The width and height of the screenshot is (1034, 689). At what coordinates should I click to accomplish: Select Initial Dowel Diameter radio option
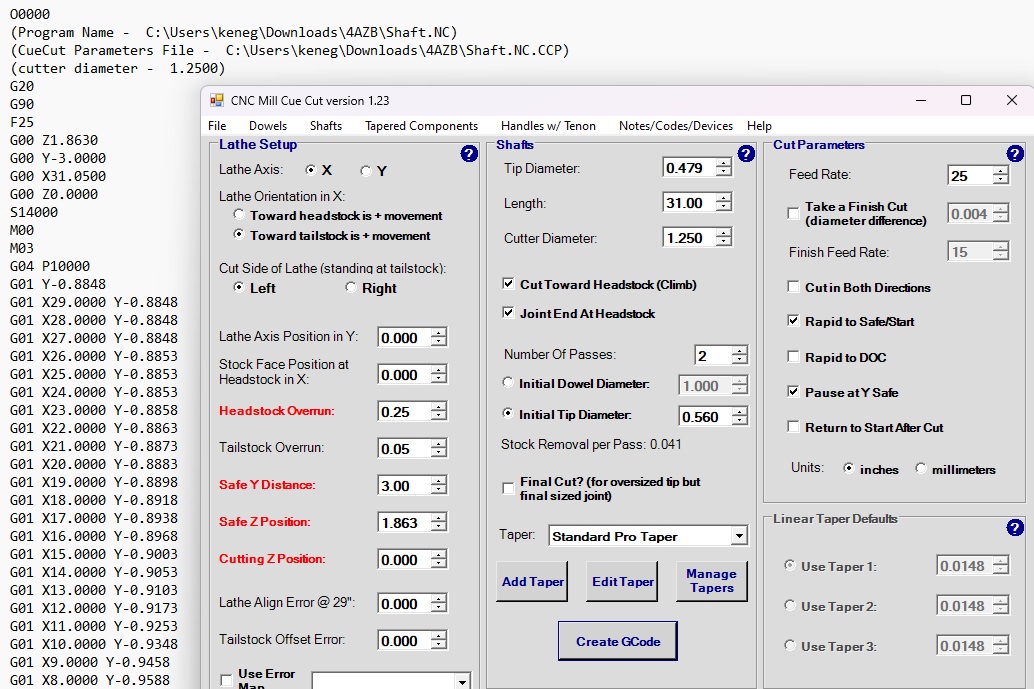point(507,382)
